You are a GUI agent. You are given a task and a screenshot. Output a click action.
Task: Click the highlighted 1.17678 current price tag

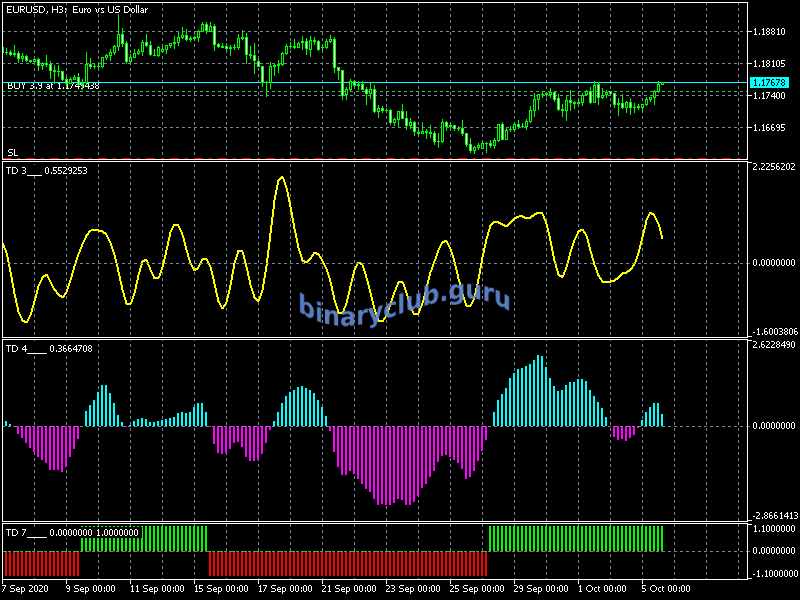769,82
